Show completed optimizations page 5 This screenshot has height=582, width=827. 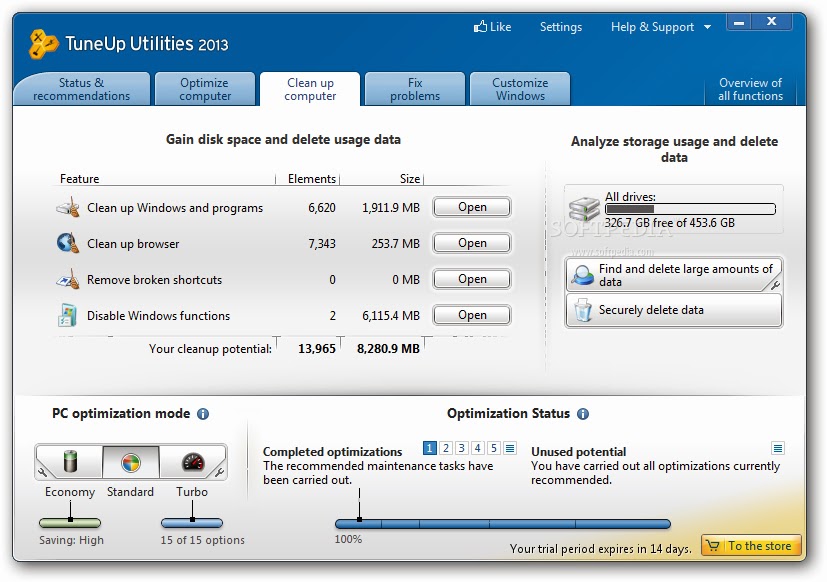494,448
